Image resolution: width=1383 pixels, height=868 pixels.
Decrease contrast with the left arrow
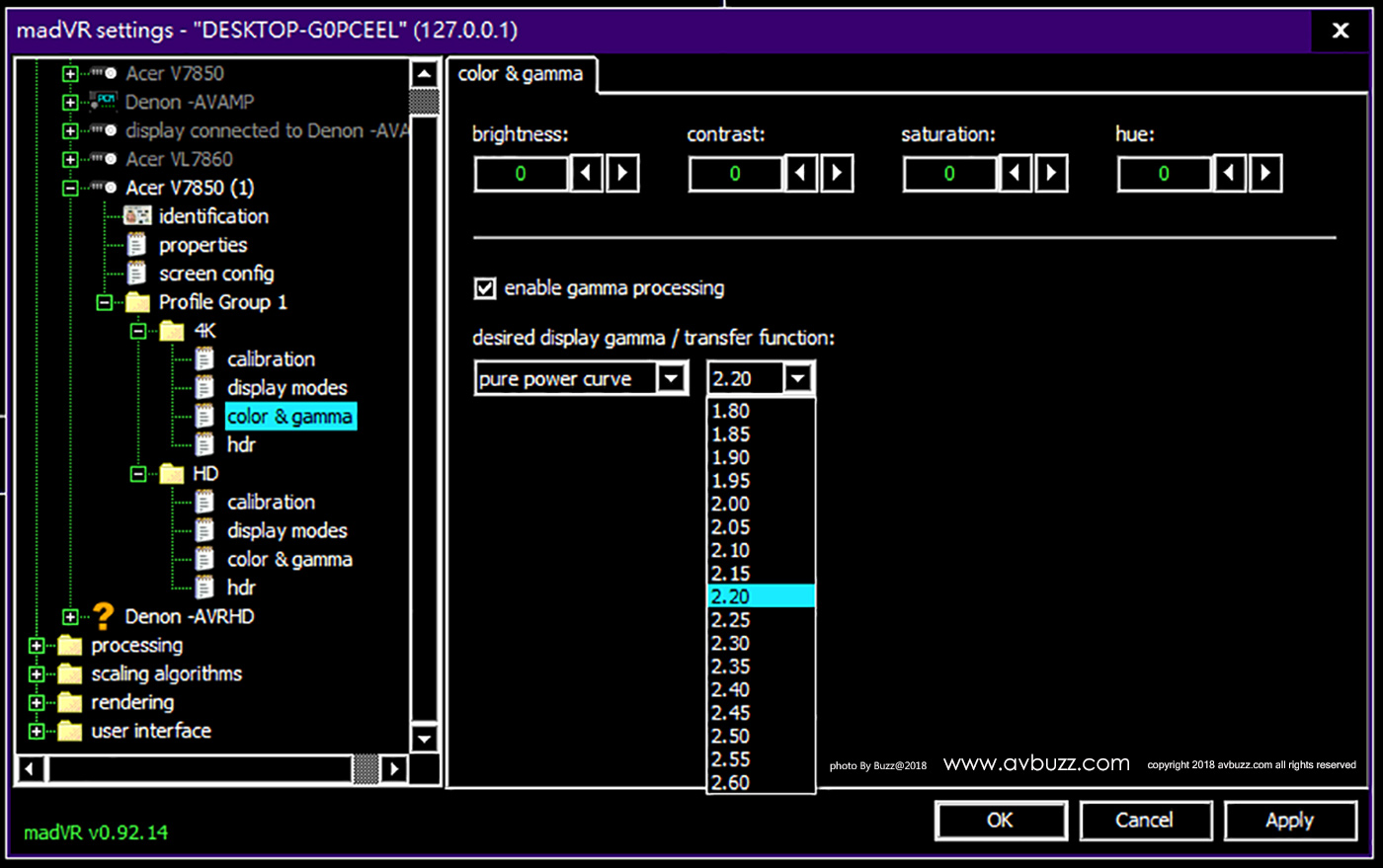[800, 174]
